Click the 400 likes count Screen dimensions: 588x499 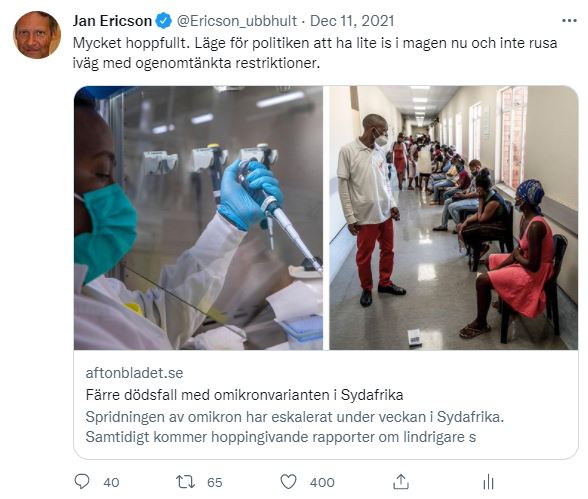(x=322, y=483)
